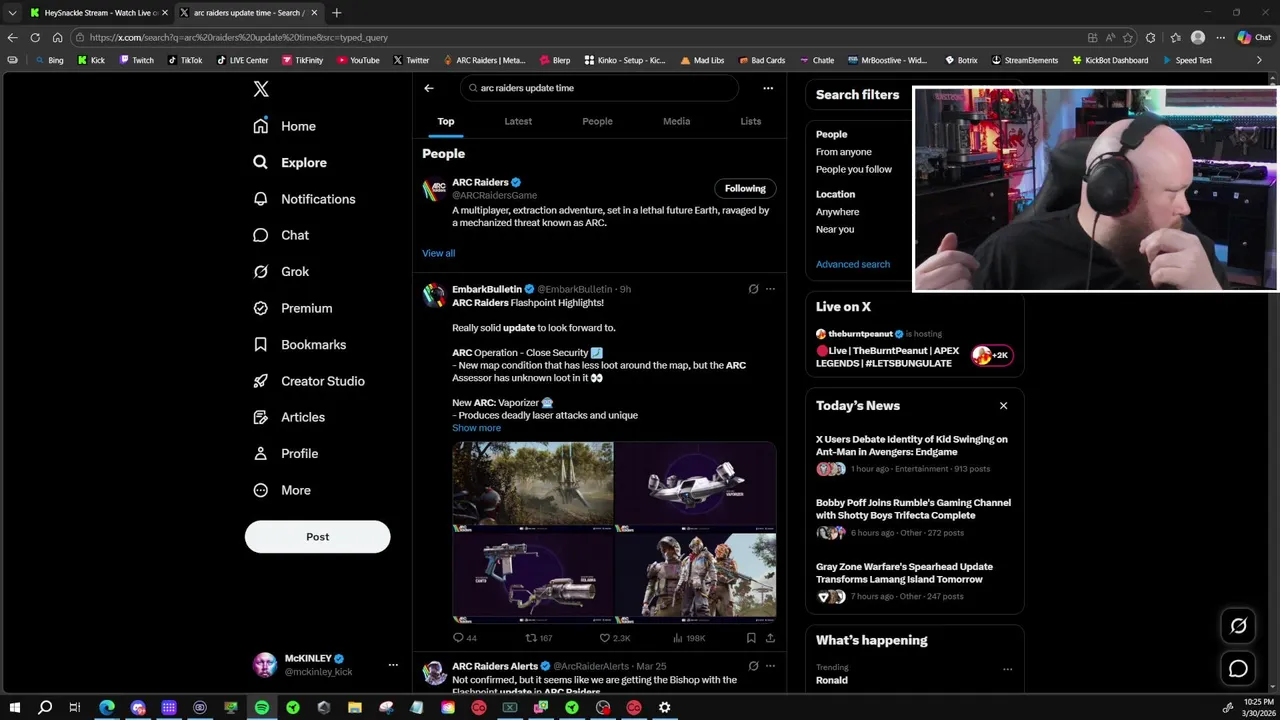Open ARC Raiders Meta bookmark
1280x720 pixels.
(x=484, y=60)
